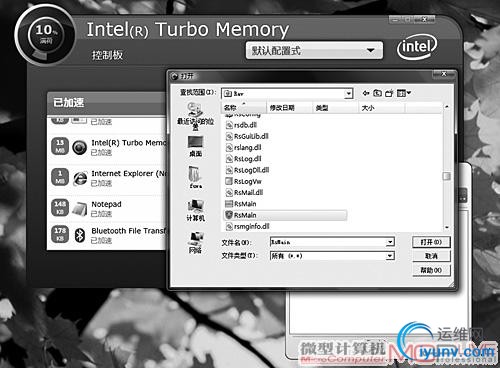Viewport: 500px width, 368px height.
Task: Click the Bluetooth icon in accelerated list
Action: pyautogui.click(x=79, y=235)
